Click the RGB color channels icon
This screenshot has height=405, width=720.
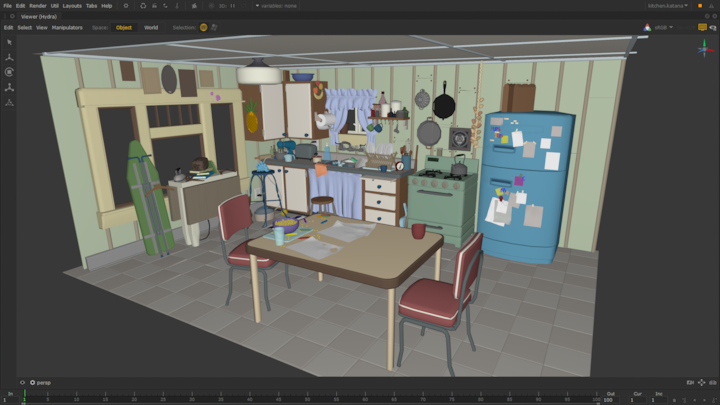(646, 28)
